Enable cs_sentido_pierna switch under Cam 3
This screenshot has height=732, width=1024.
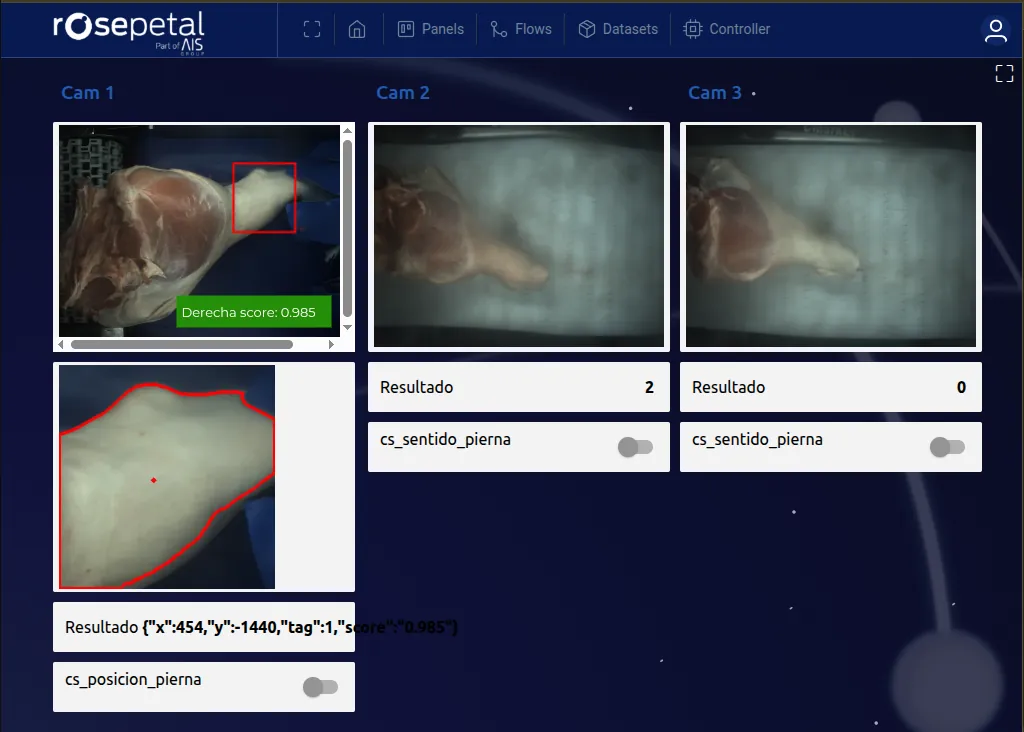947,447
